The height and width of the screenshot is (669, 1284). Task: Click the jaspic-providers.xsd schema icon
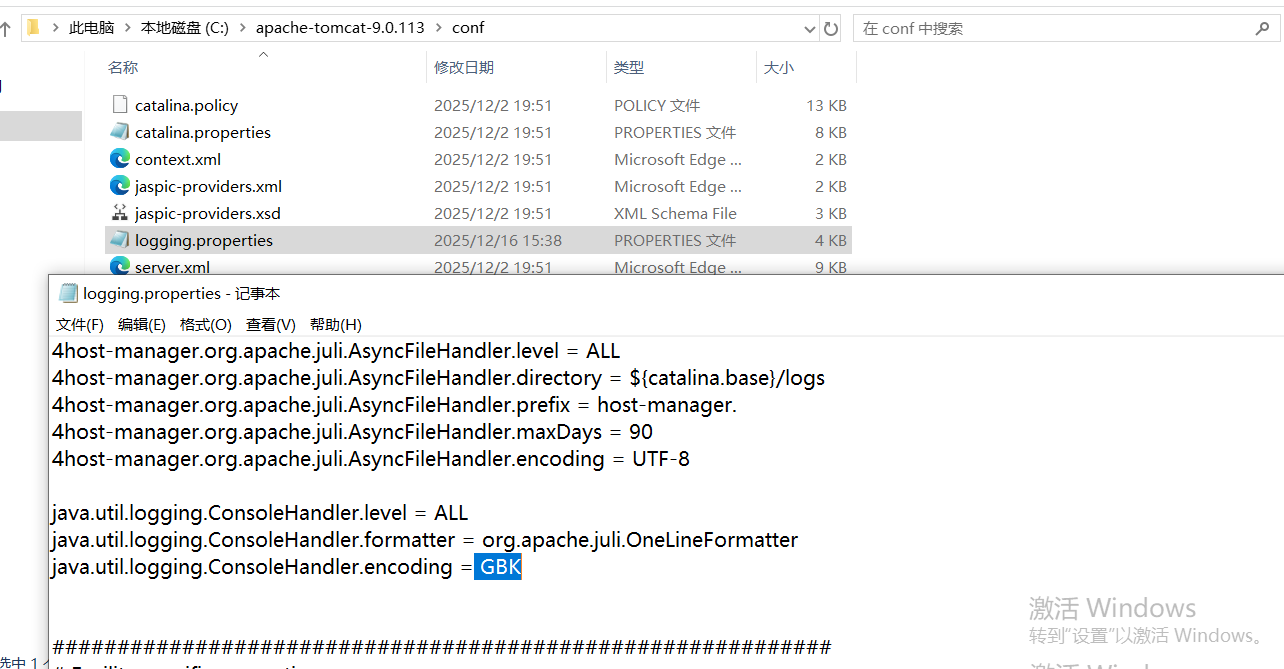[120, 213]
